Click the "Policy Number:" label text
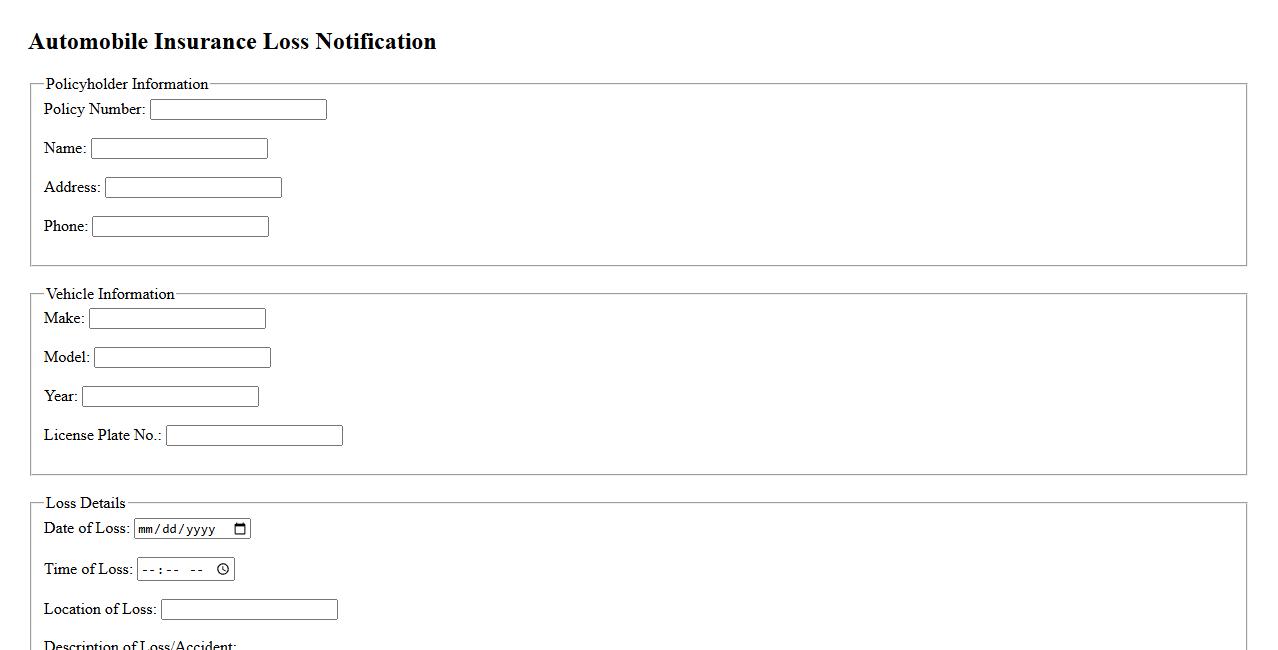This screenshot has height=650, width=1278. click(x=94, y=109)
